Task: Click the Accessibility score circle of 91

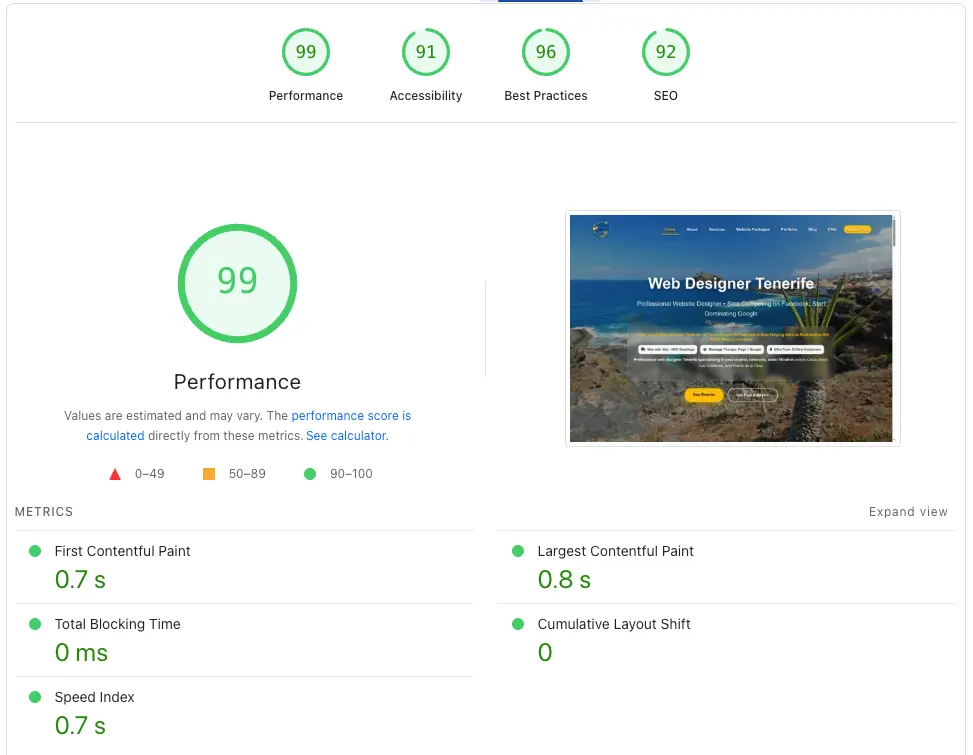Action: [426, 51]
